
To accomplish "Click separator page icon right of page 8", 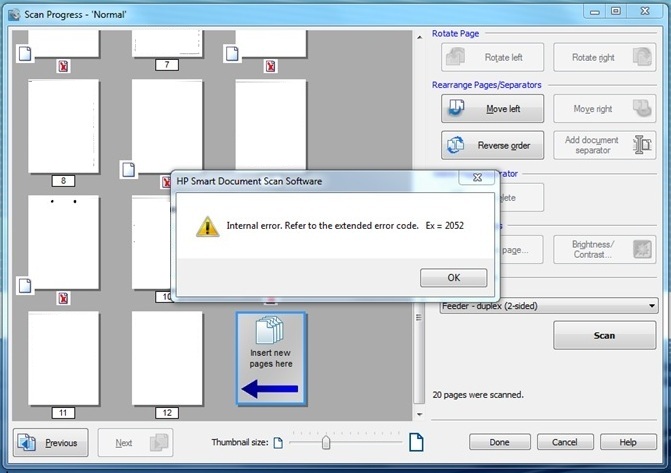I will coord(128,170).
